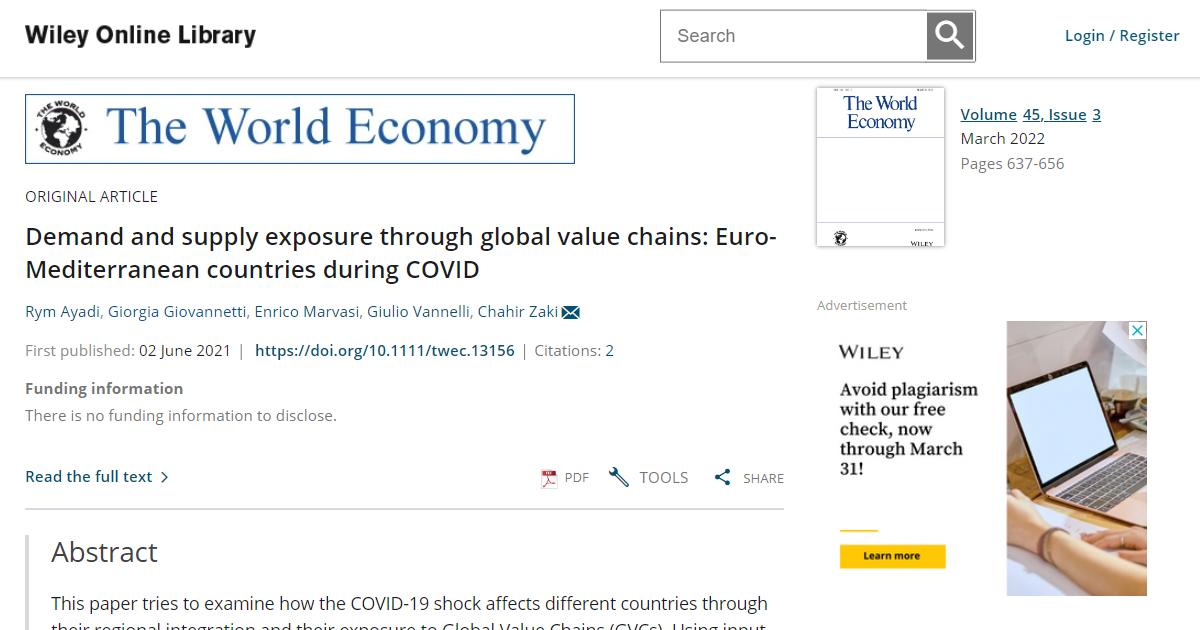The image size is (1200, 630).
Task: Click the yellow Learn more ad button
Action: 892,556
